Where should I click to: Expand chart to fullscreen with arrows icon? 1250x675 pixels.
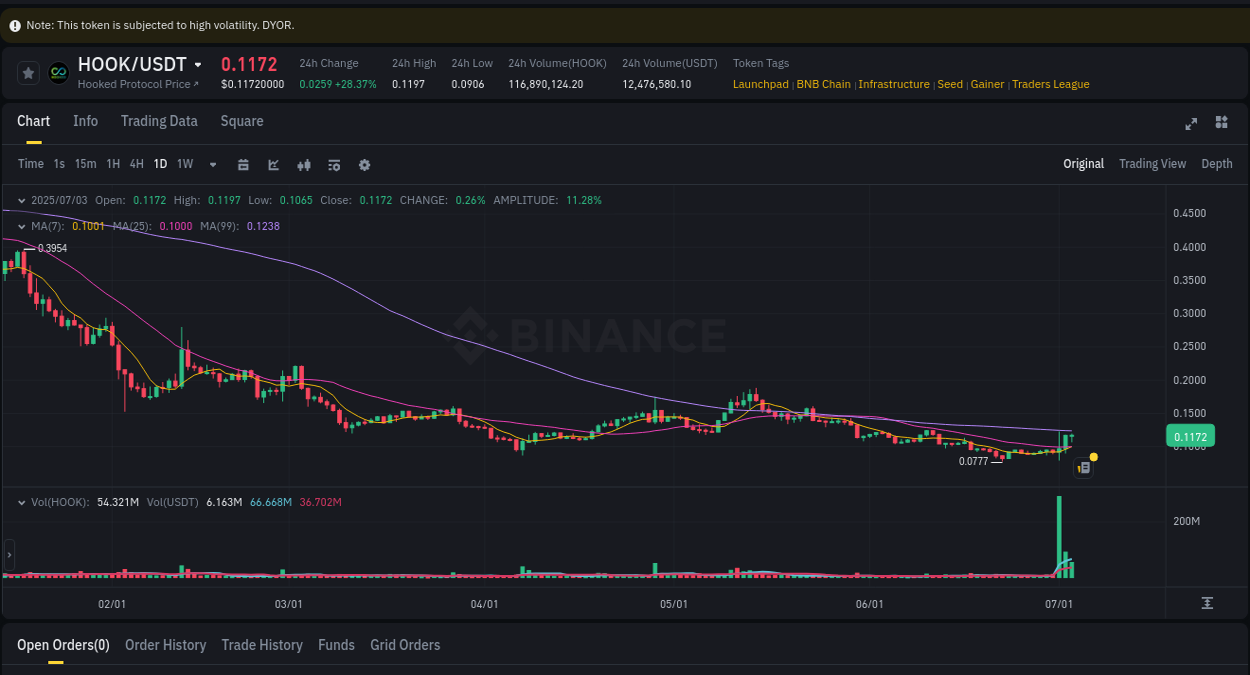pos(1191,124)
